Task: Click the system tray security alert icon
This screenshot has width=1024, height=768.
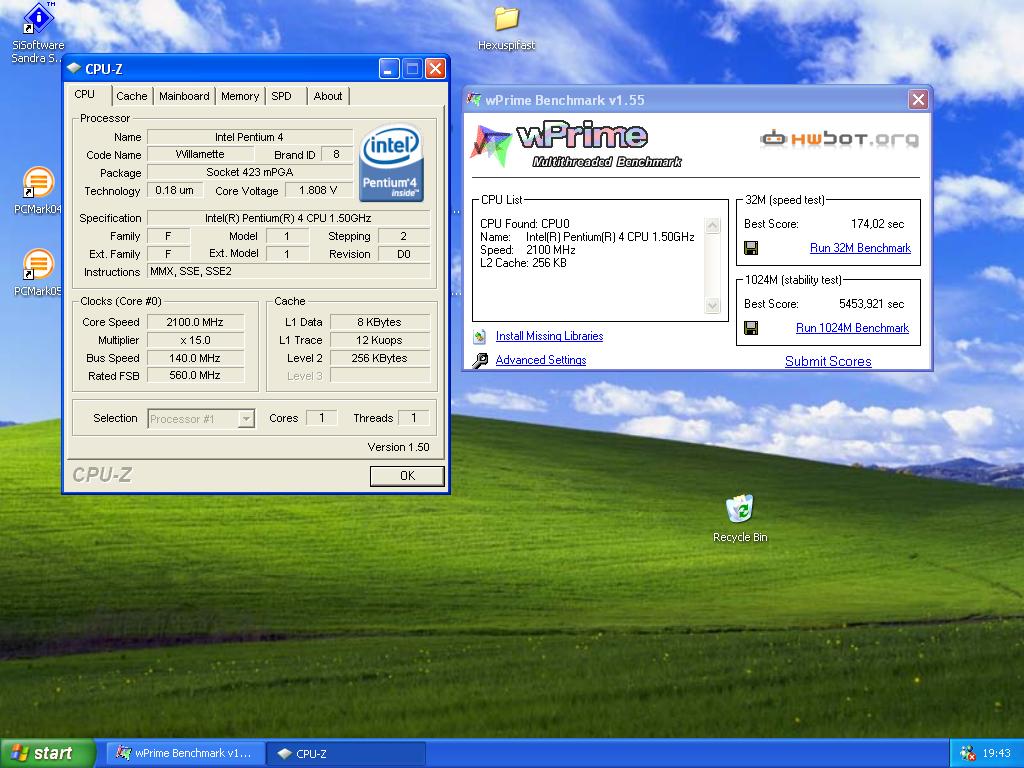Action: [x=967, y=753]
